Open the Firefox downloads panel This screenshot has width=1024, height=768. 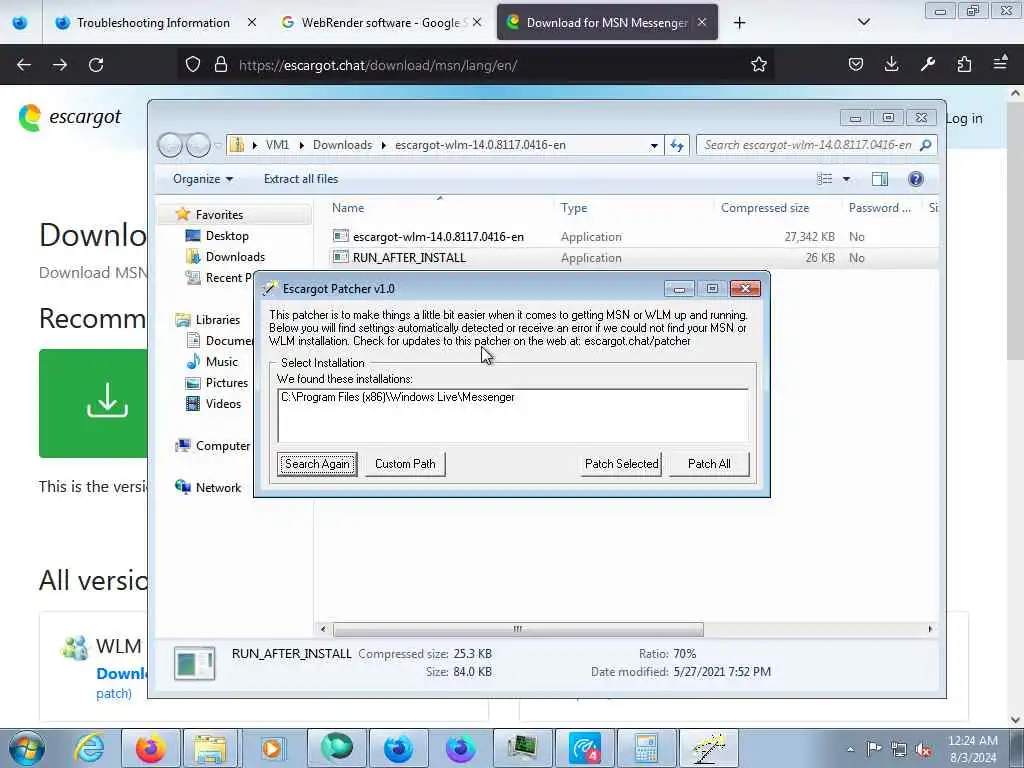pyautogui.click(x=891, y=65)
